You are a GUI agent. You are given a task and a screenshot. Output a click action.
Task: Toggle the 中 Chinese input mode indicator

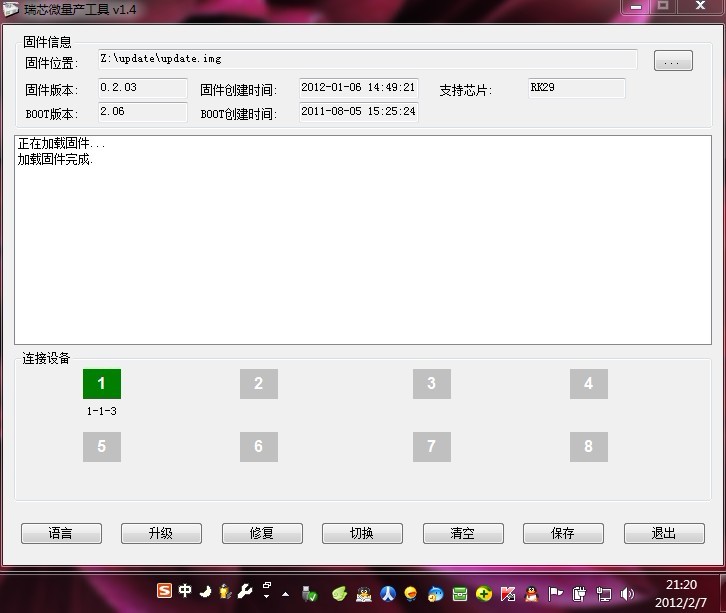[x=185, y=590]
